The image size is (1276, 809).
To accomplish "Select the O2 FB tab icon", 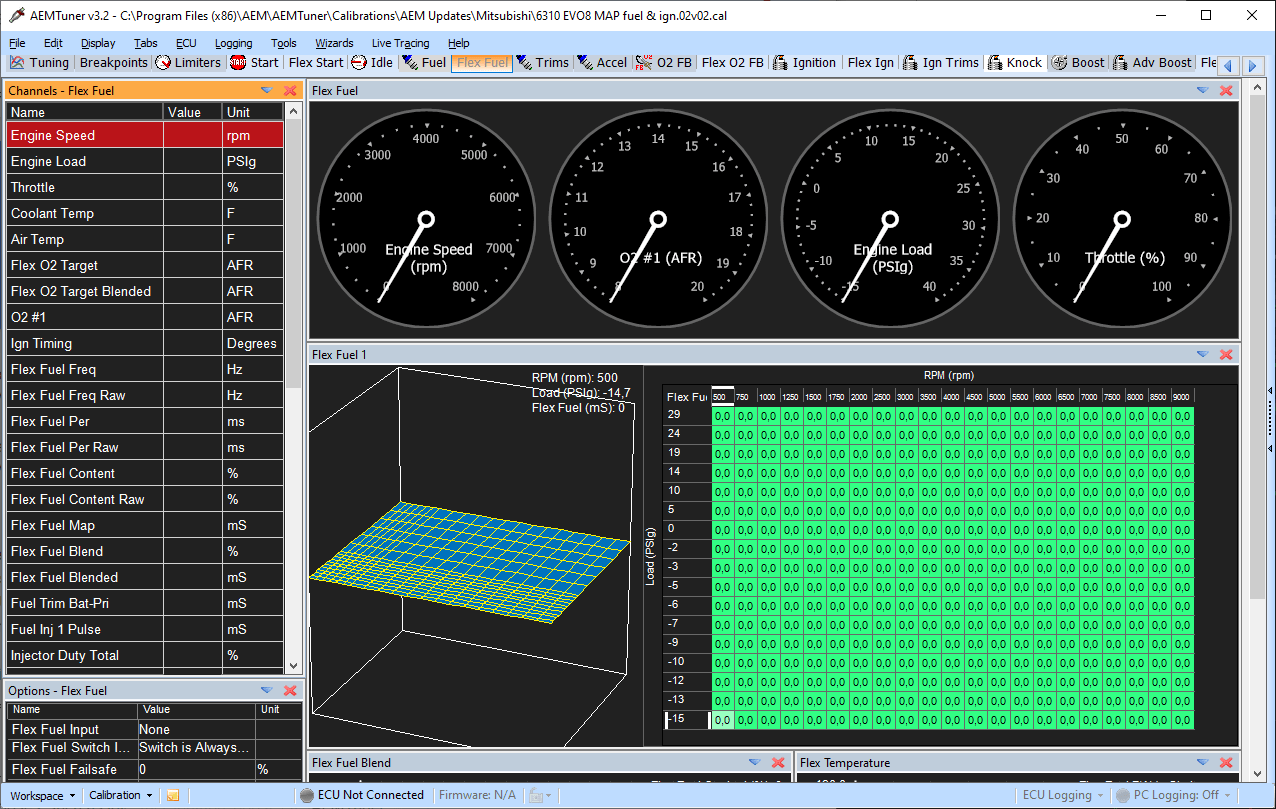I will coord(644,62).
